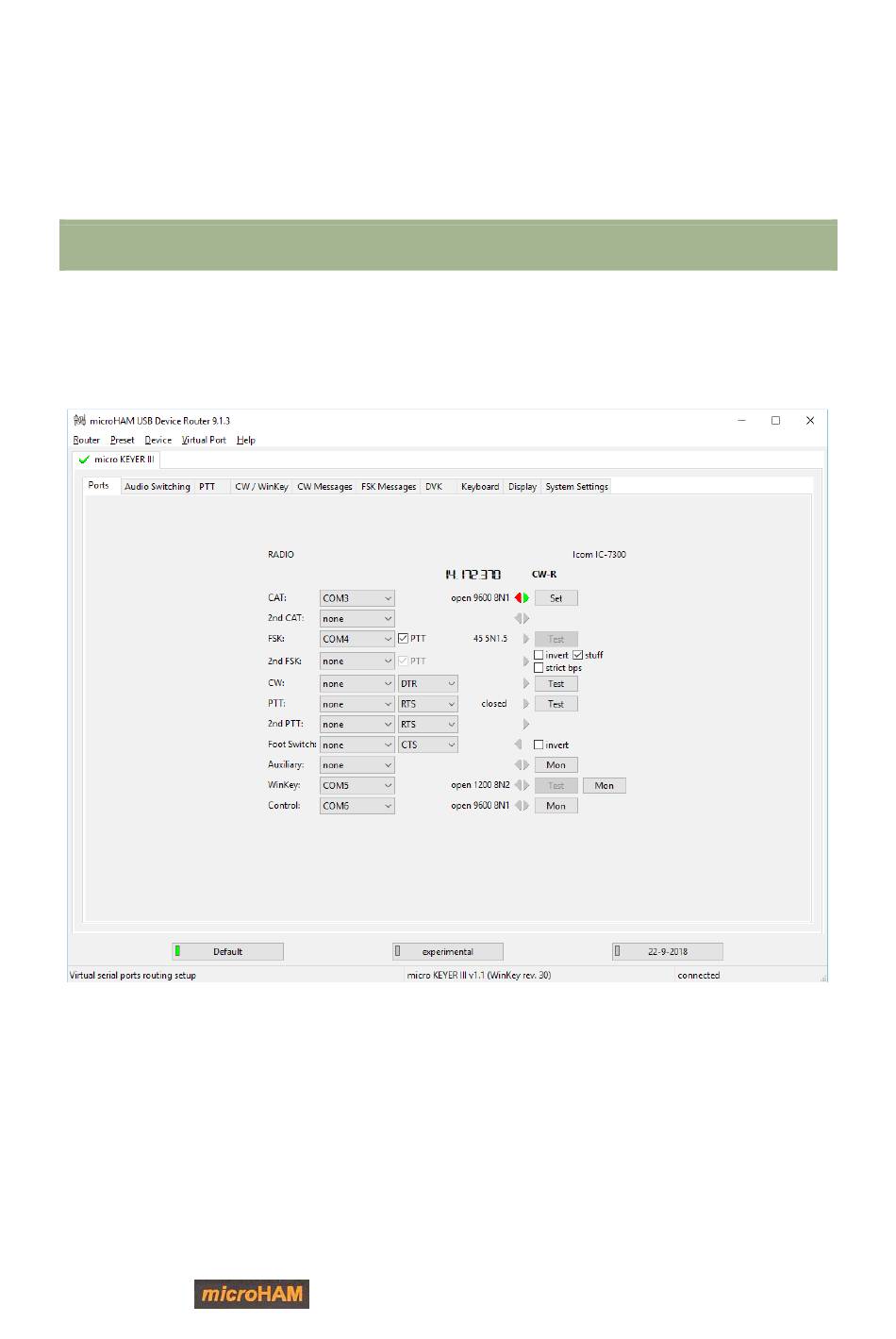Open the CAT port dropdown showing COM3
The image size is (896, 1339).
[357, 598]
